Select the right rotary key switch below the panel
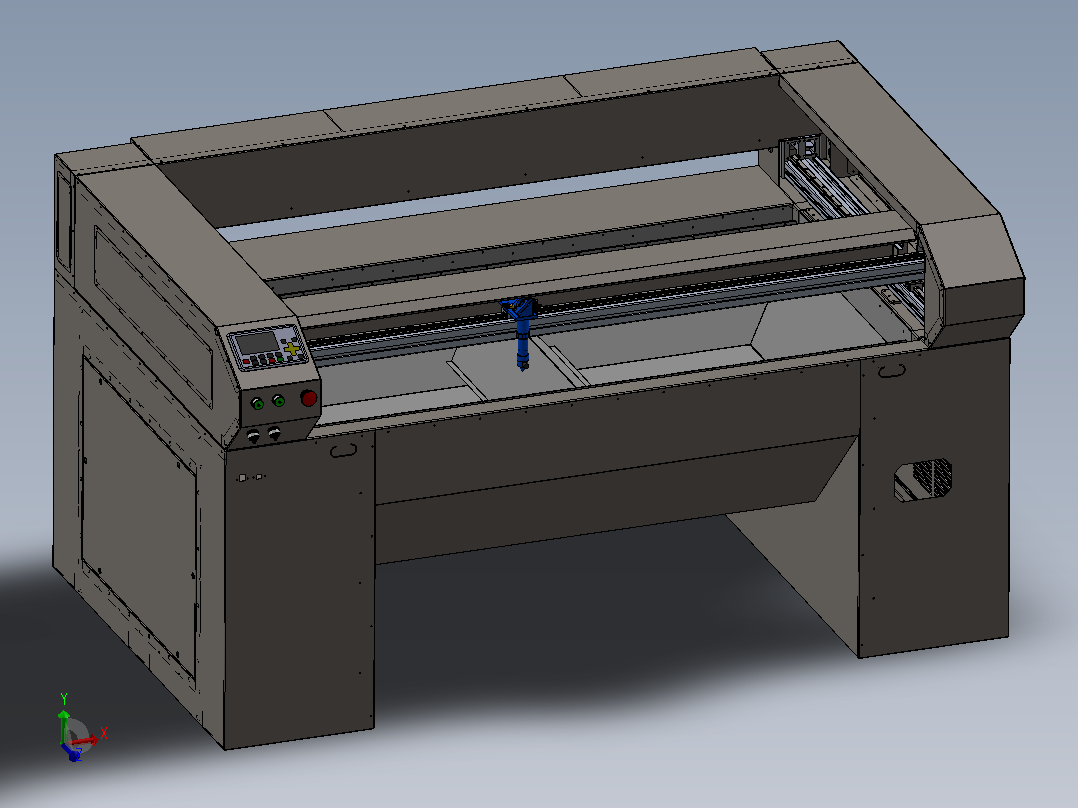The height and width of the screenshot is (808, 1078). (x=274, y=433)
